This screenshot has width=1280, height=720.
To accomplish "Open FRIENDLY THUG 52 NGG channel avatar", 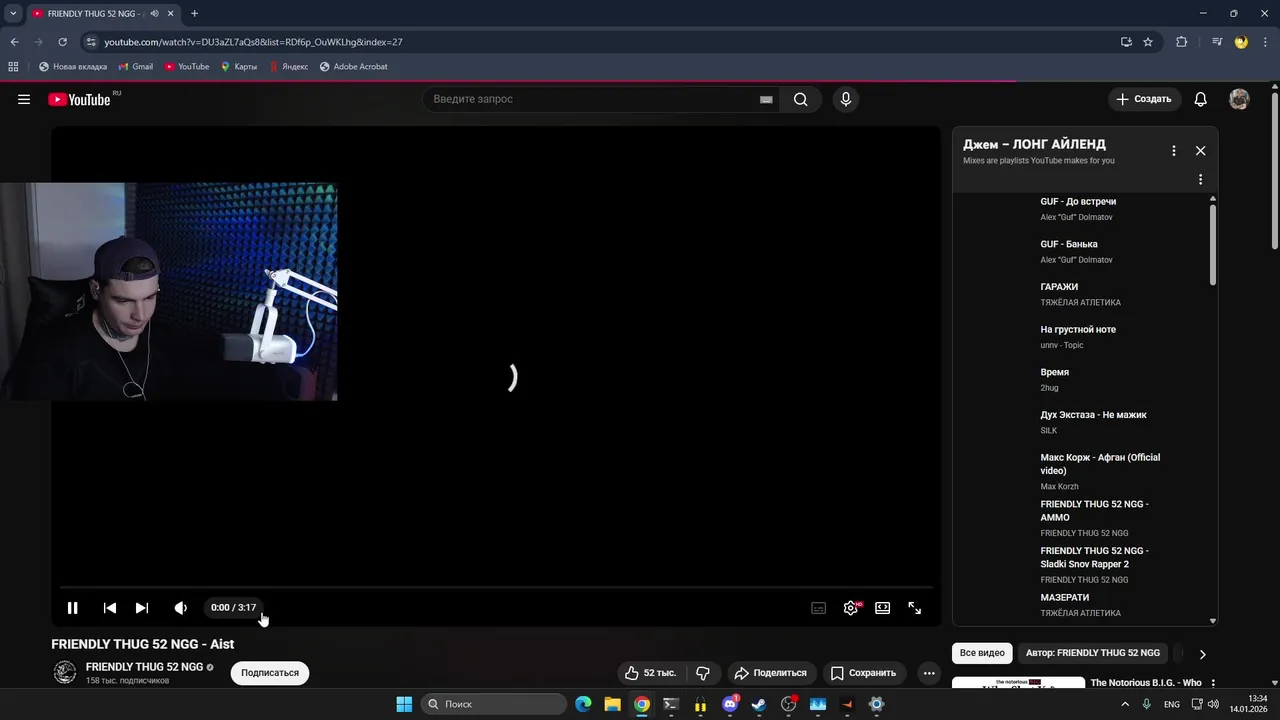I will [x=64, y=672].
